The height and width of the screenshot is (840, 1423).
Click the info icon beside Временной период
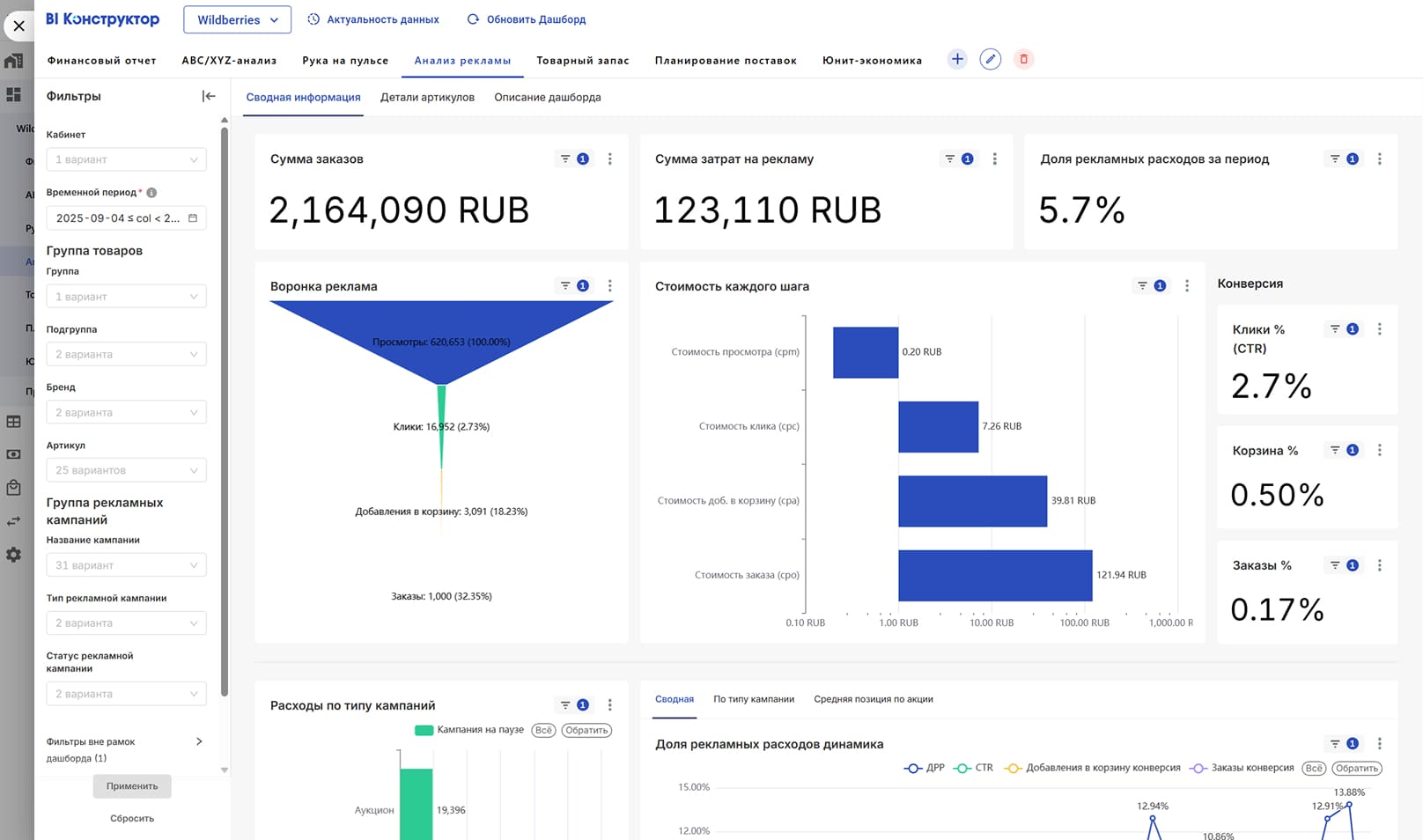point(151,193)
